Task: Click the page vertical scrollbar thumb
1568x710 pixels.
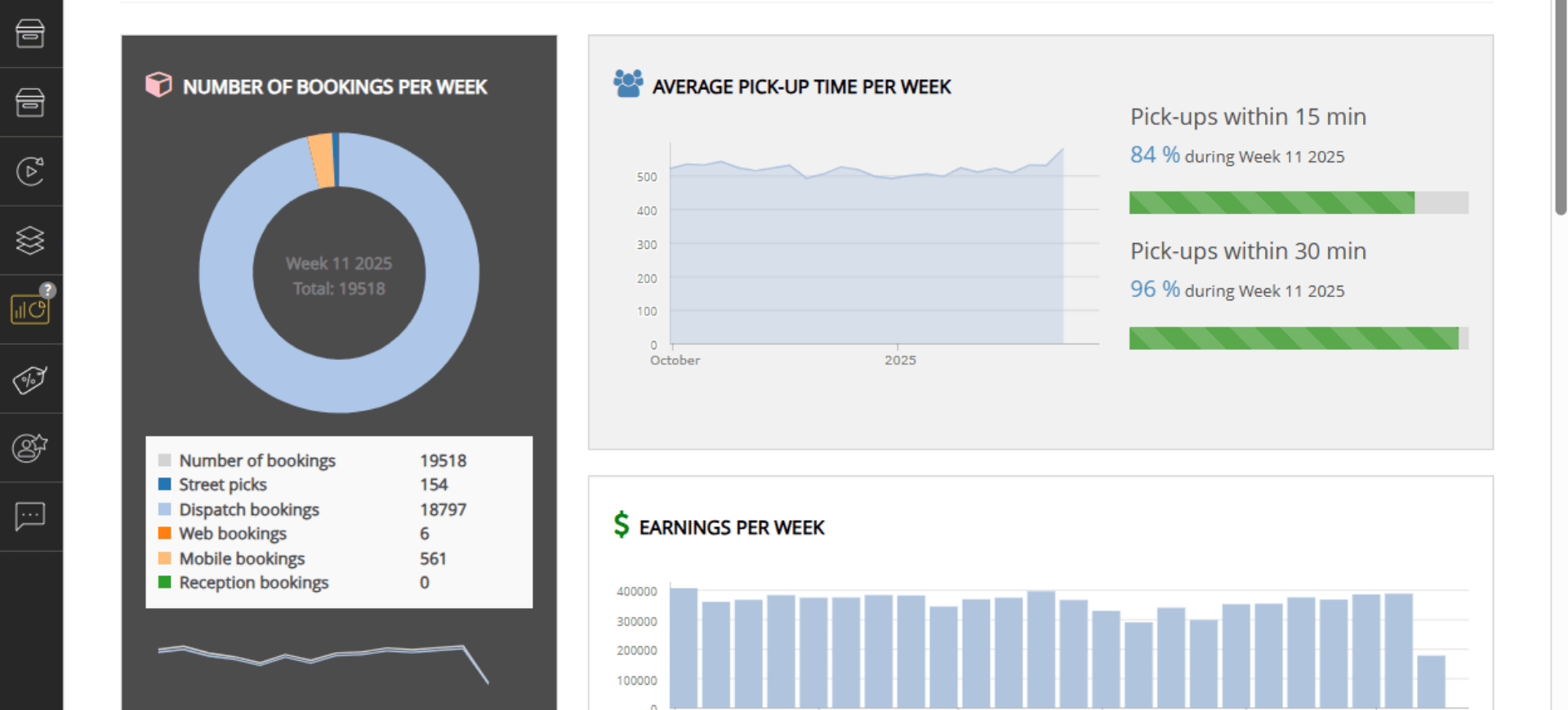Action: [1561, 106]
